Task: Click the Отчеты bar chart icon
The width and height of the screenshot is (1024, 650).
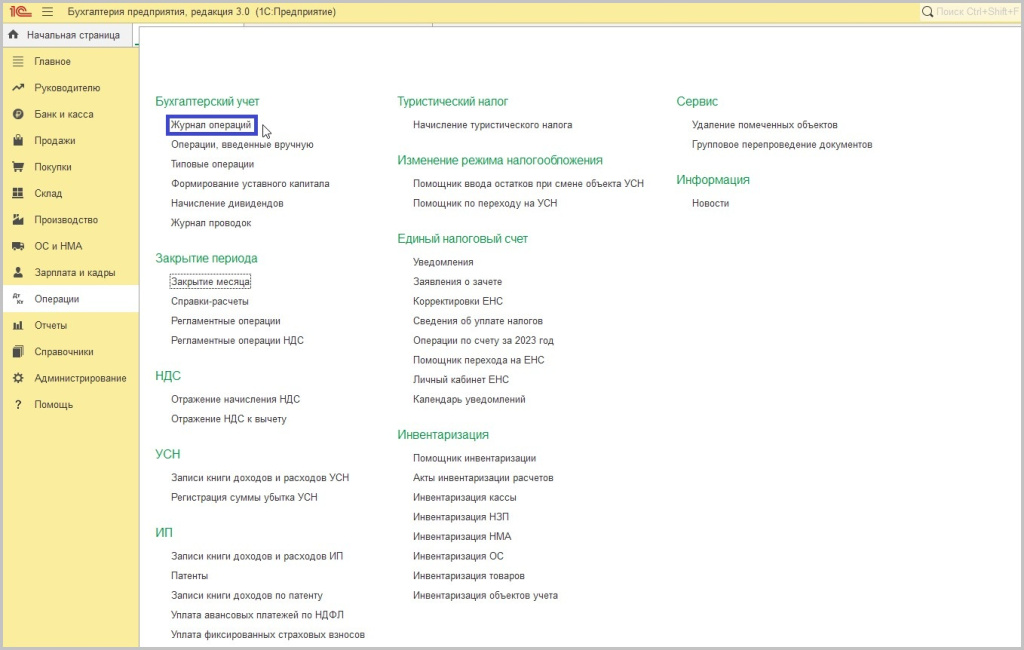Action: click(17, 325)
